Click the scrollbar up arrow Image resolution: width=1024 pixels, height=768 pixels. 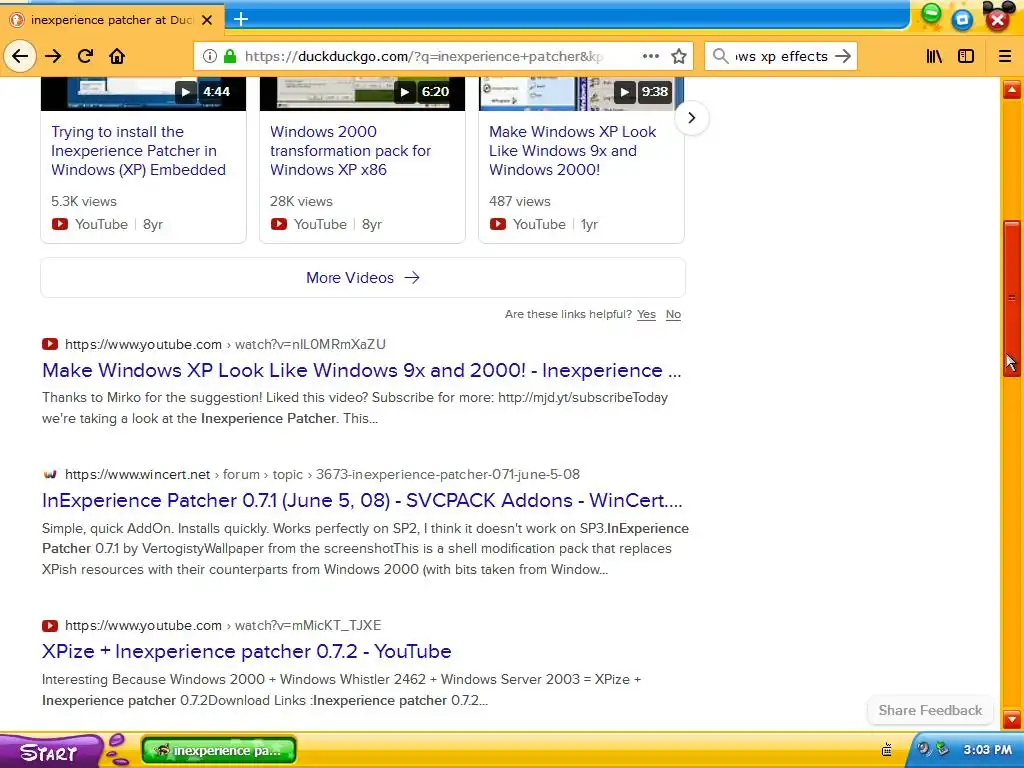pos(1012,89)
